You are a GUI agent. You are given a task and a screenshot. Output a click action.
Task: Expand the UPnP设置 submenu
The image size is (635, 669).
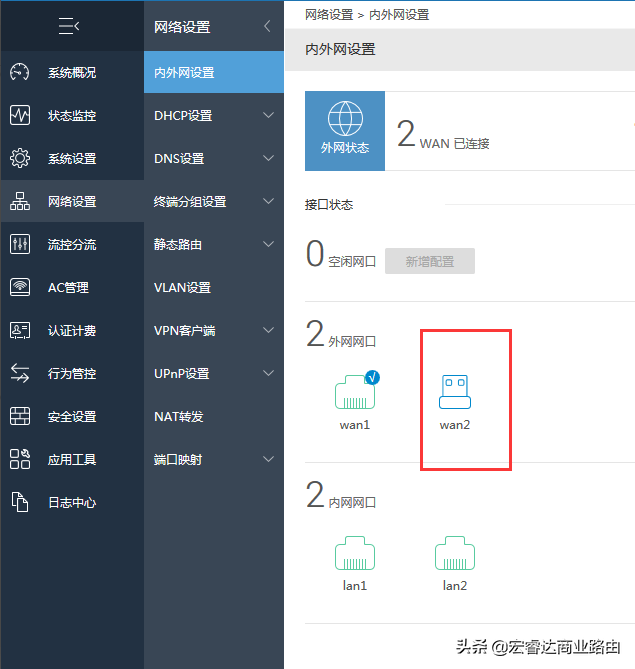point(268,373)
